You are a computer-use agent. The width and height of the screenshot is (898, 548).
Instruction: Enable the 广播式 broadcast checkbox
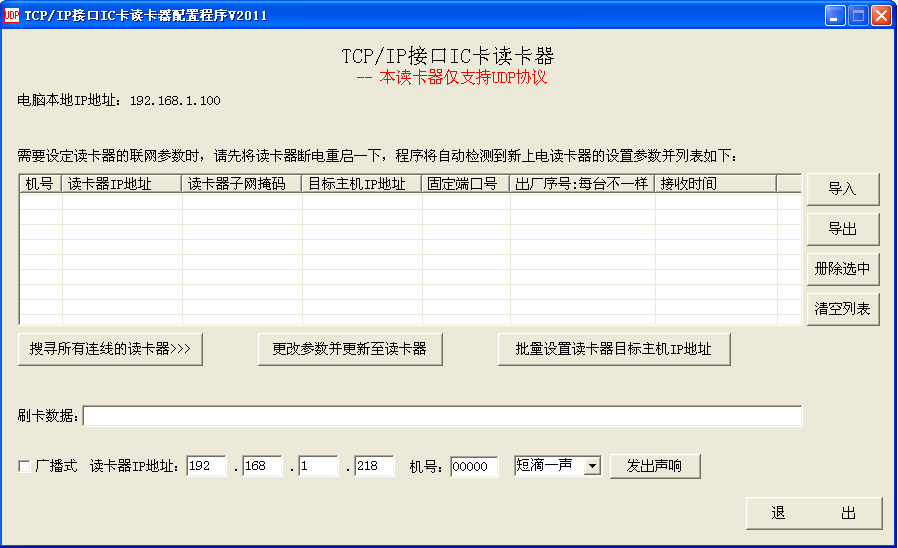pyautogui.click(x=24, y=467)
